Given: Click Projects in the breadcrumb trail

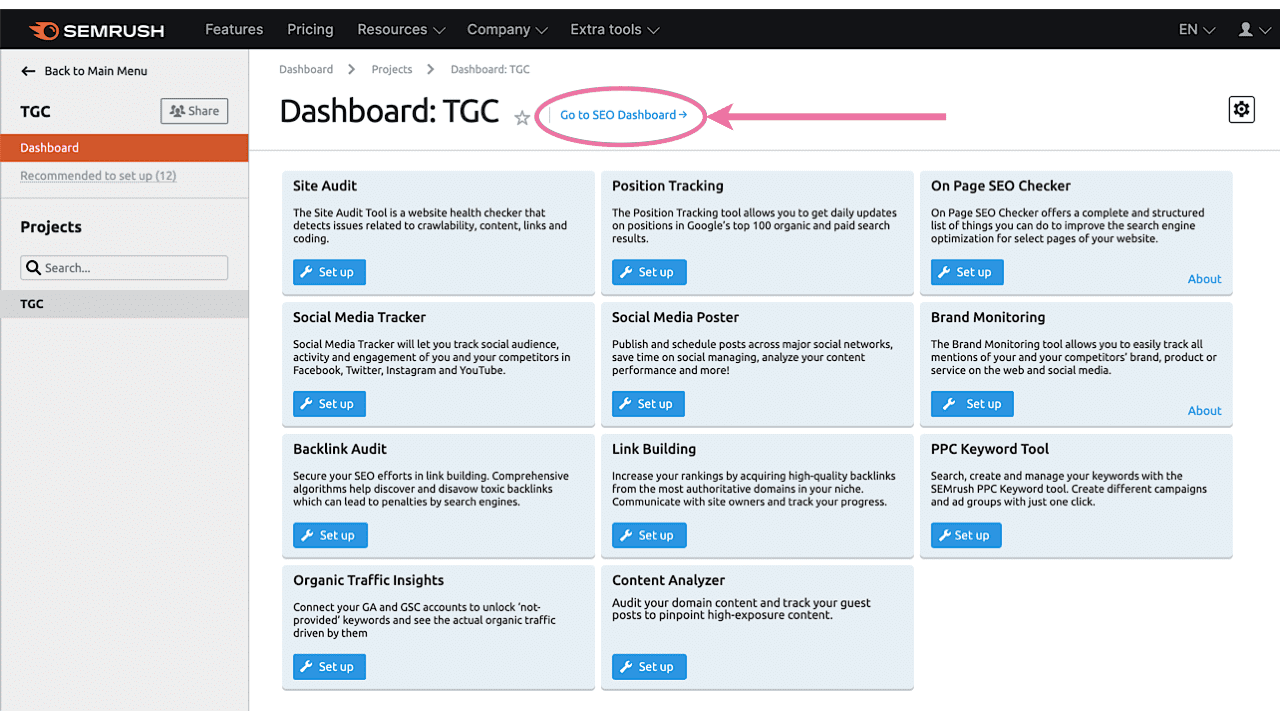Looking at the screenshot, I should pos(391,69).
